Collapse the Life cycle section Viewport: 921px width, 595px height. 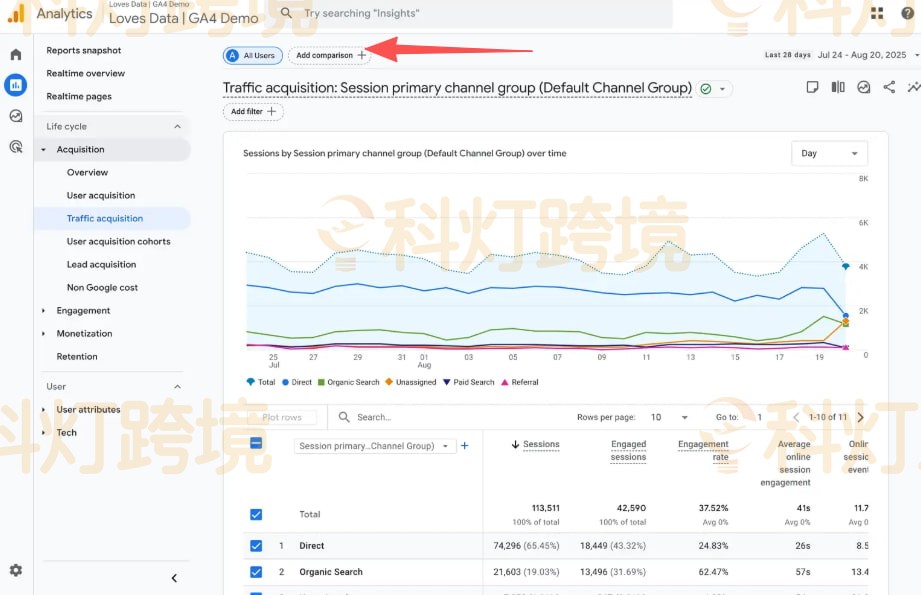178,126
